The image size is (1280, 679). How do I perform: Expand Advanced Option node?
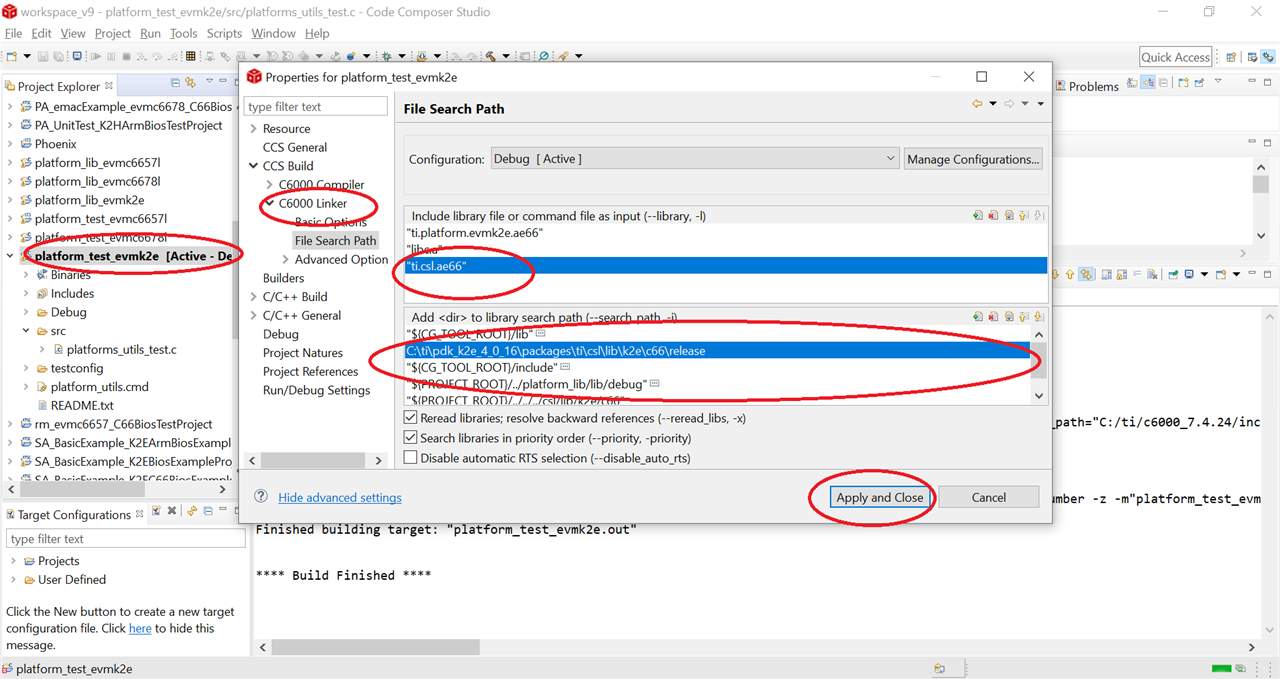pos(286,259)
